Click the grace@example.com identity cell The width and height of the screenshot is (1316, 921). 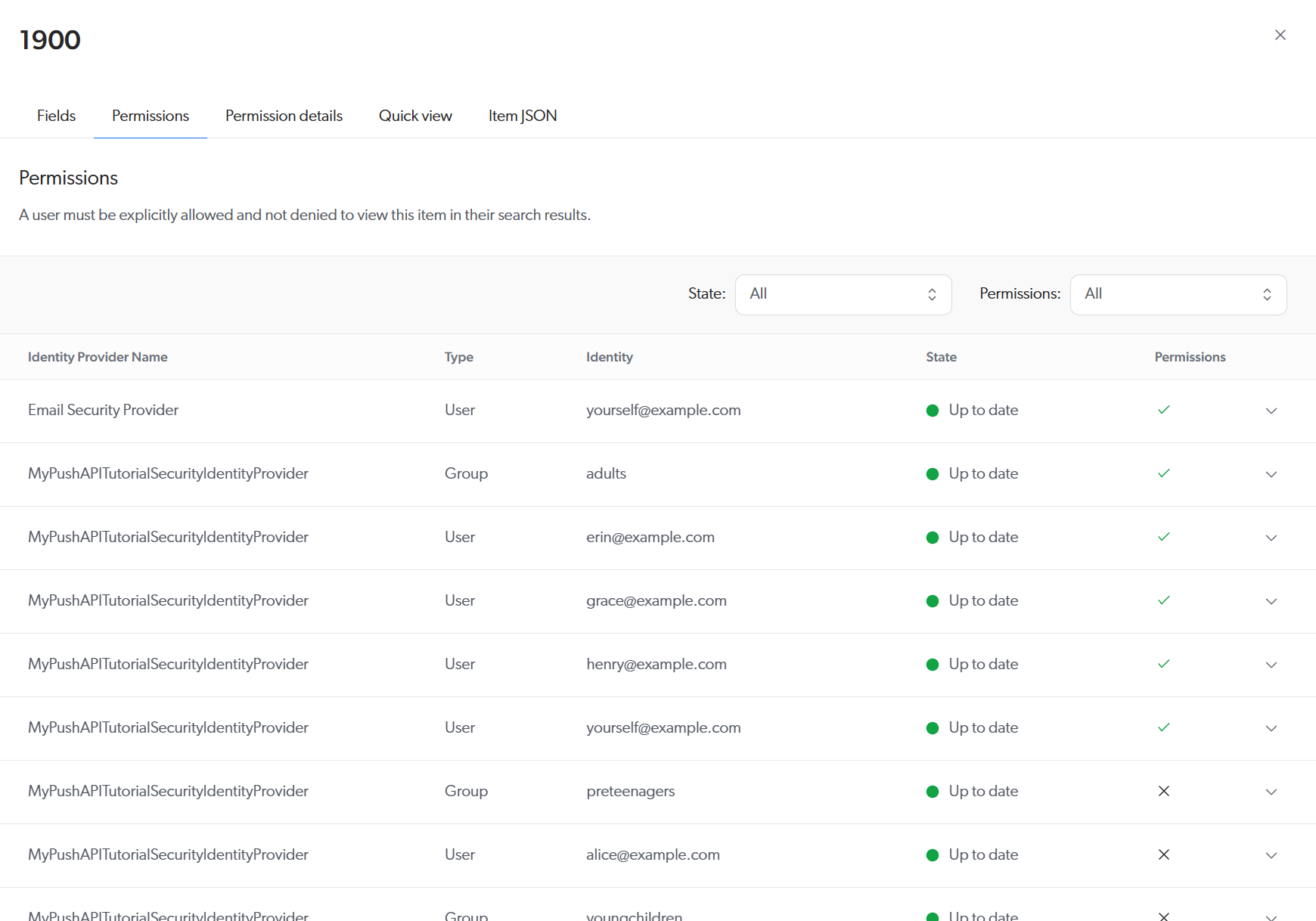tap(656, 600)
